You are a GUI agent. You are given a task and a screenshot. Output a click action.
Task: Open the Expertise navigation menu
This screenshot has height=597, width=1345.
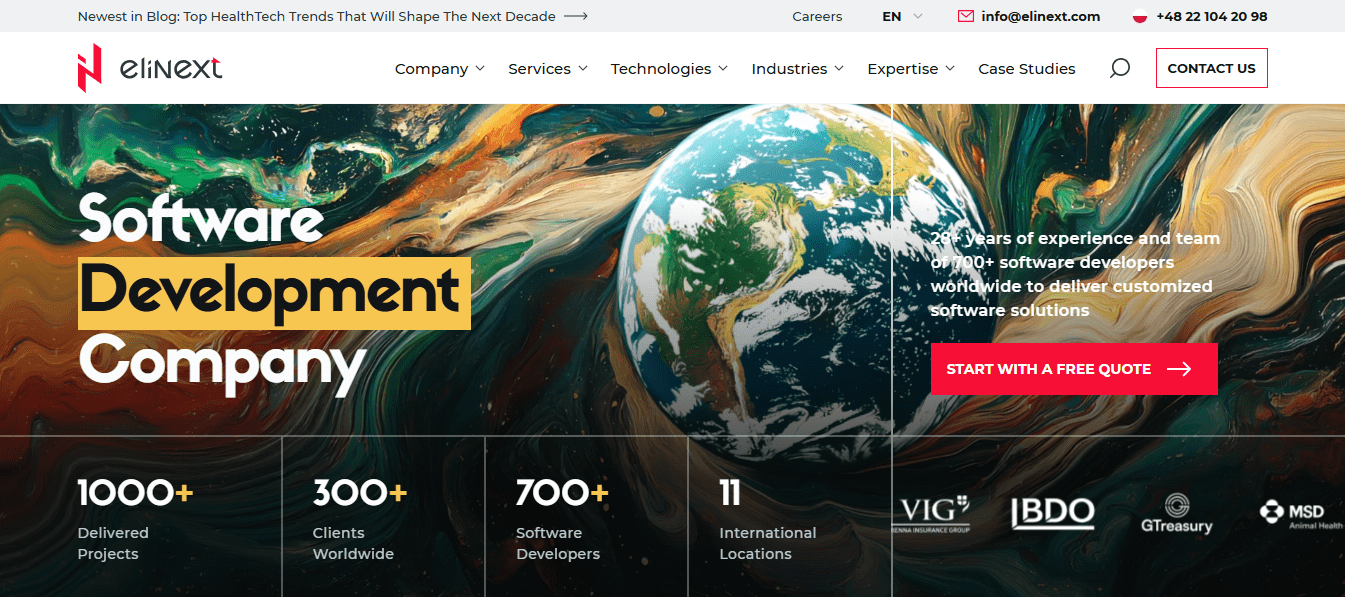tap(910, 68)
